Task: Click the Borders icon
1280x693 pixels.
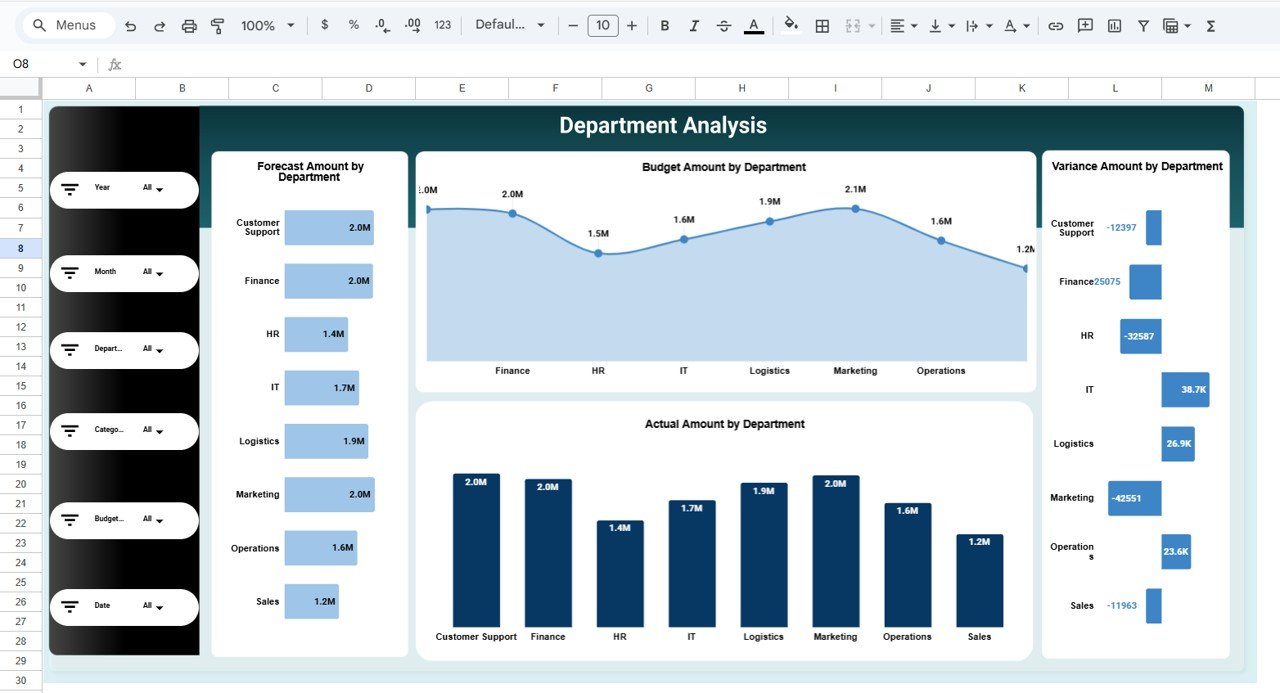Action: click(822, 26)
